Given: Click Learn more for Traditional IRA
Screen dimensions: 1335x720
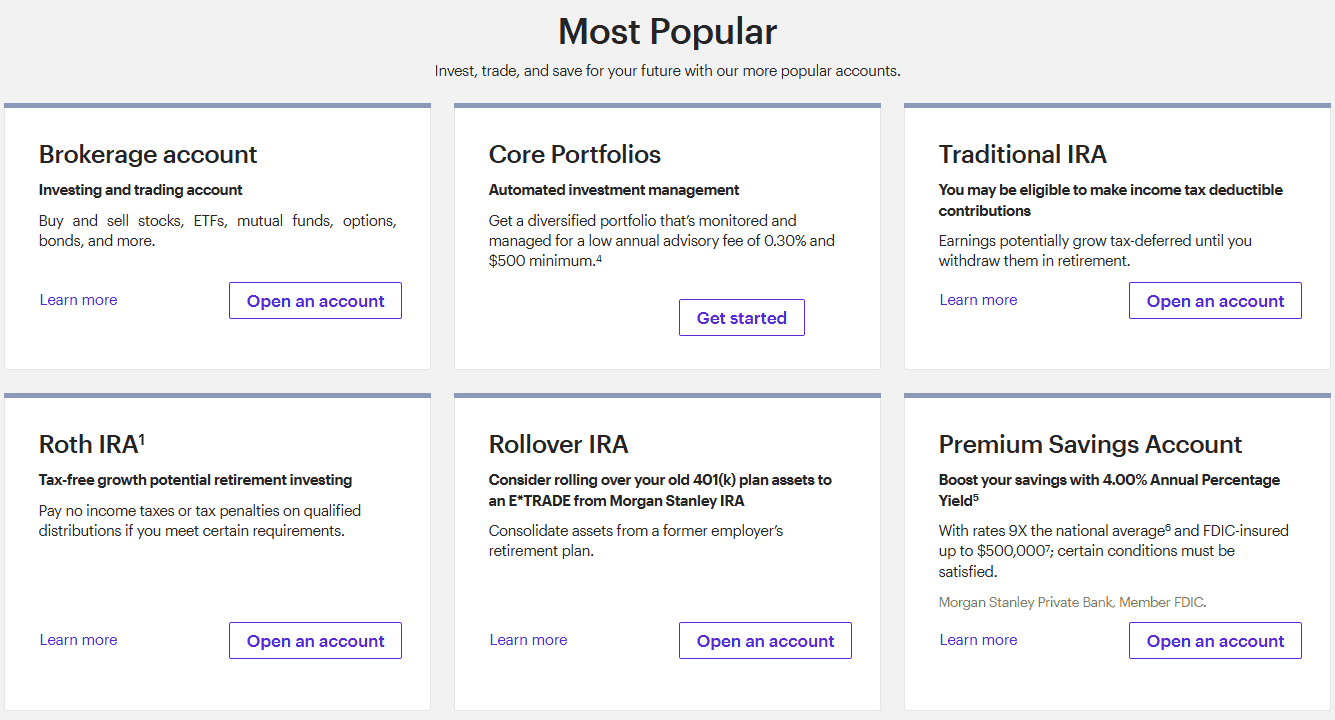Looking at the screenshot, I should pyautogui.click(x=978, y=299).
